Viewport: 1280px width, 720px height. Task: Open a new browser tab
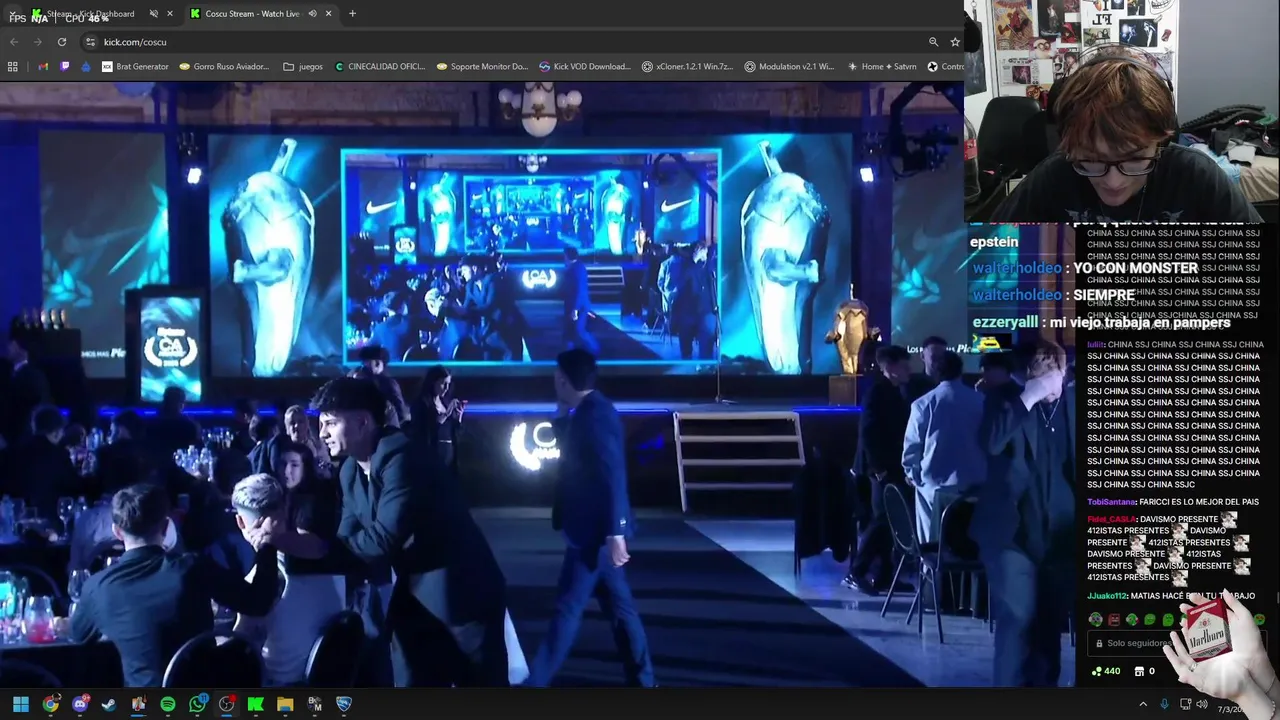352,14
